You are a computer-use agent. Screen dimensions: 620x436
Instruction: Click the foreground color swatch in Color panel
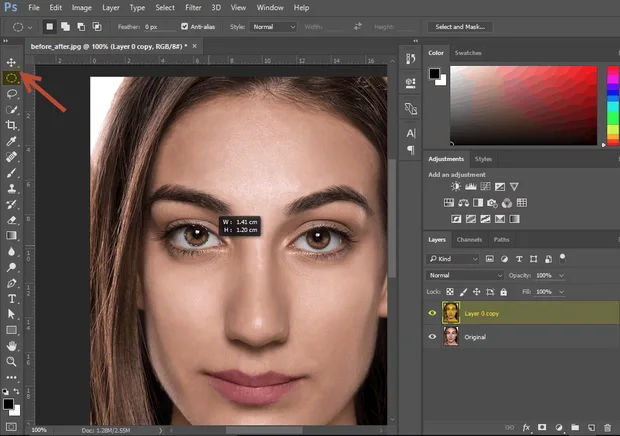coord(434,74)
